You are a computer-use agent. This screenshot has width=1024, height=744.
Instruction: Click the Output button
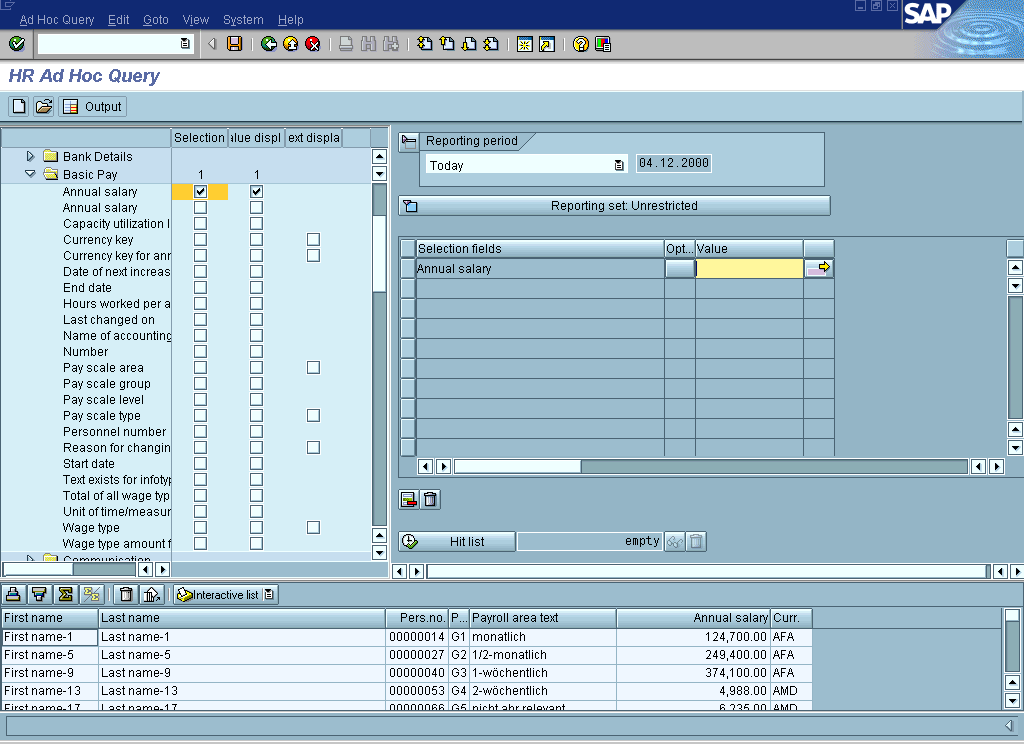point(92,106)
